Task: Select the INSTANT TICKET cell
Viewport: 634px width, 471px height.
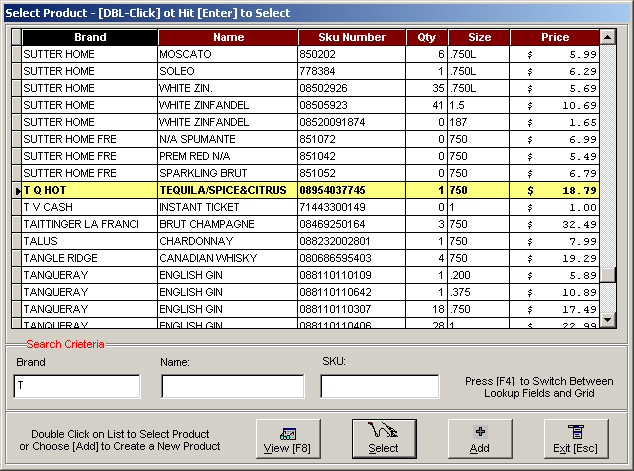Action: (228, 207)
